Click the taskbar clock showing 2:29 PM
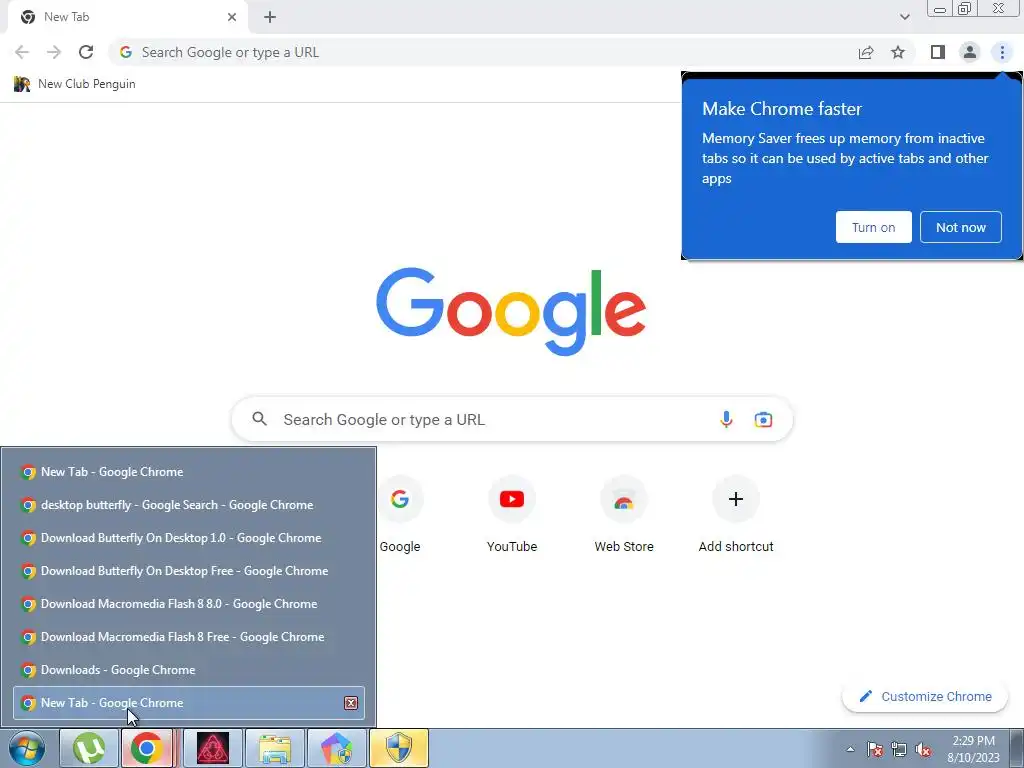Image resolution: width=1024 pixels, height=768 pixels. pyautogui.click(x=973, y=749)
